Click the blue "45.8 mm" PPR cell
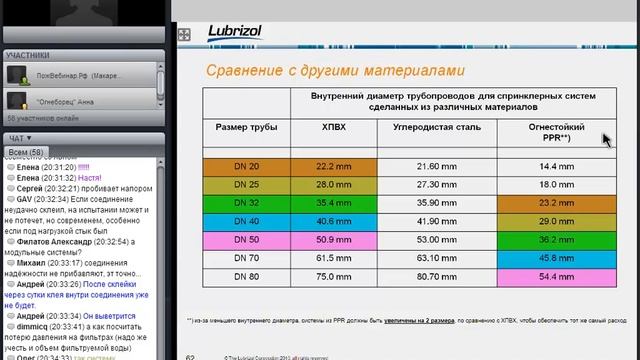This screenshot has height=360, width=640. pos(556,258)
